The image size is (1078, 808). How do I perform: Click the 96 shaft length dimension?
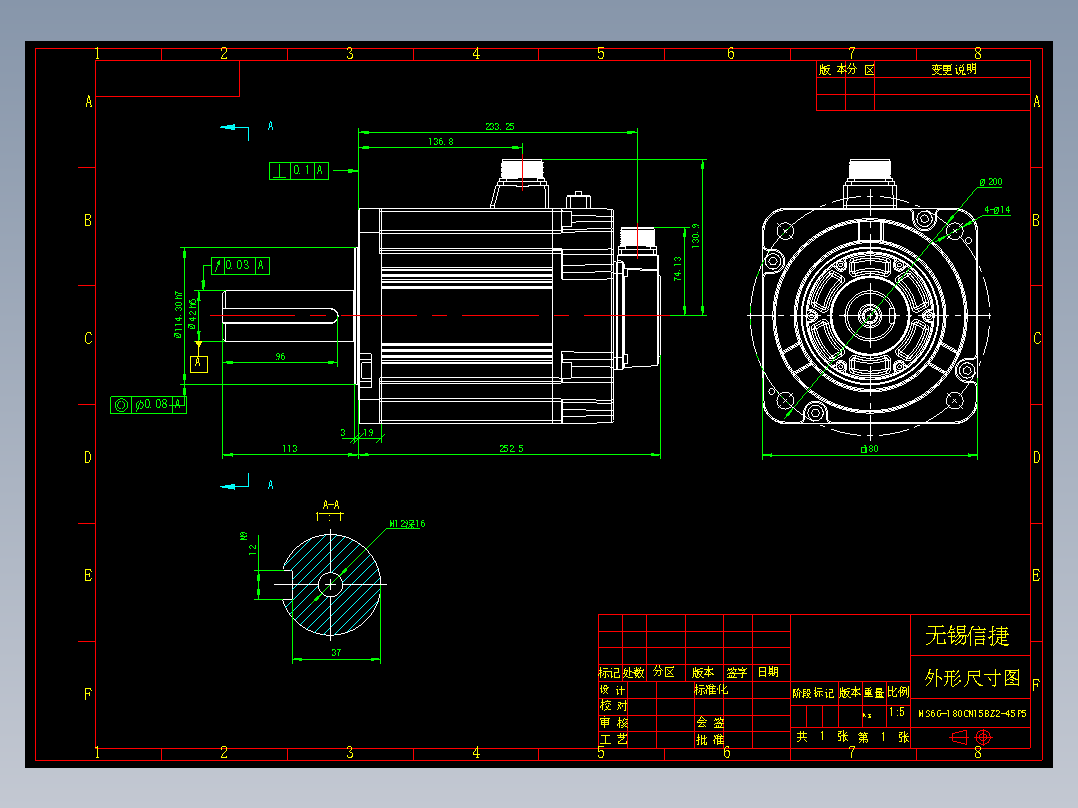tap(280, 356)
